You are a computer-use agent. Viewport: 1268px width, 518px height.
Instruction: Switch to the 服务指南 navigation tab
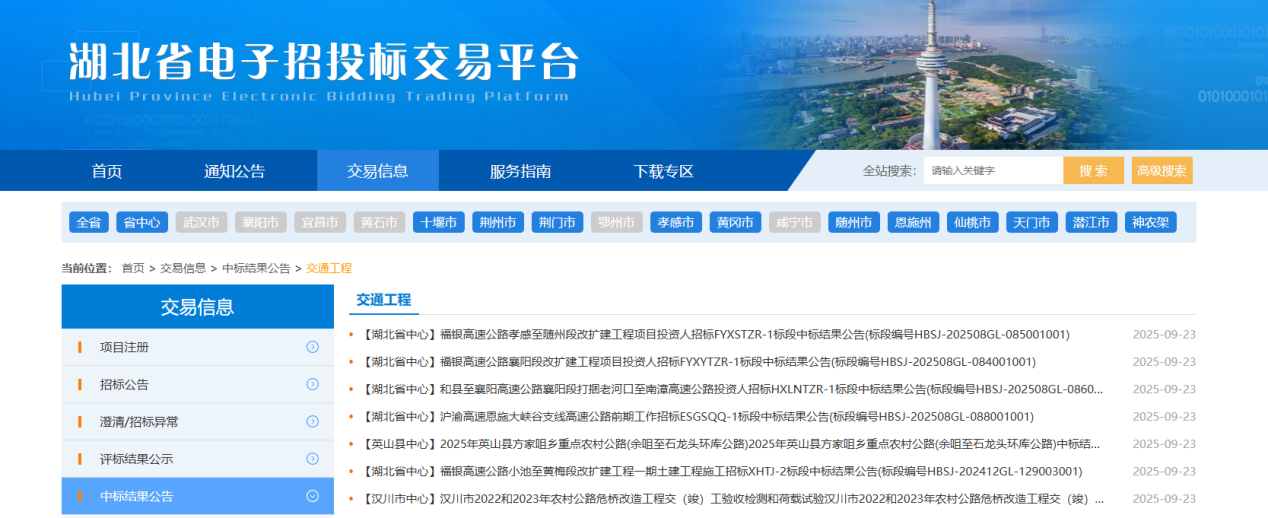[x=520, y=171]
